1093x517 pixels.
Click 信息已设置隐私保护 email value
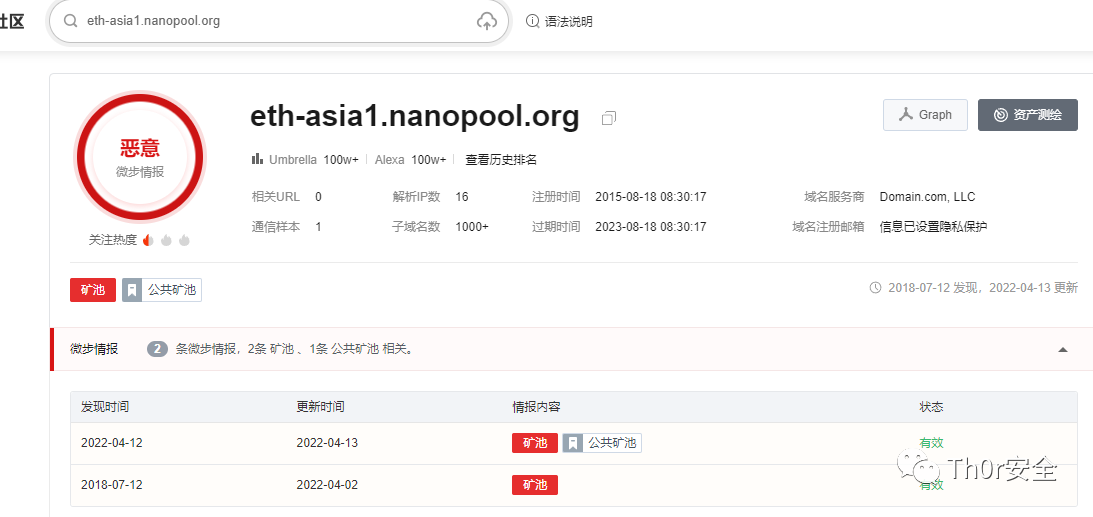(933, 226)
